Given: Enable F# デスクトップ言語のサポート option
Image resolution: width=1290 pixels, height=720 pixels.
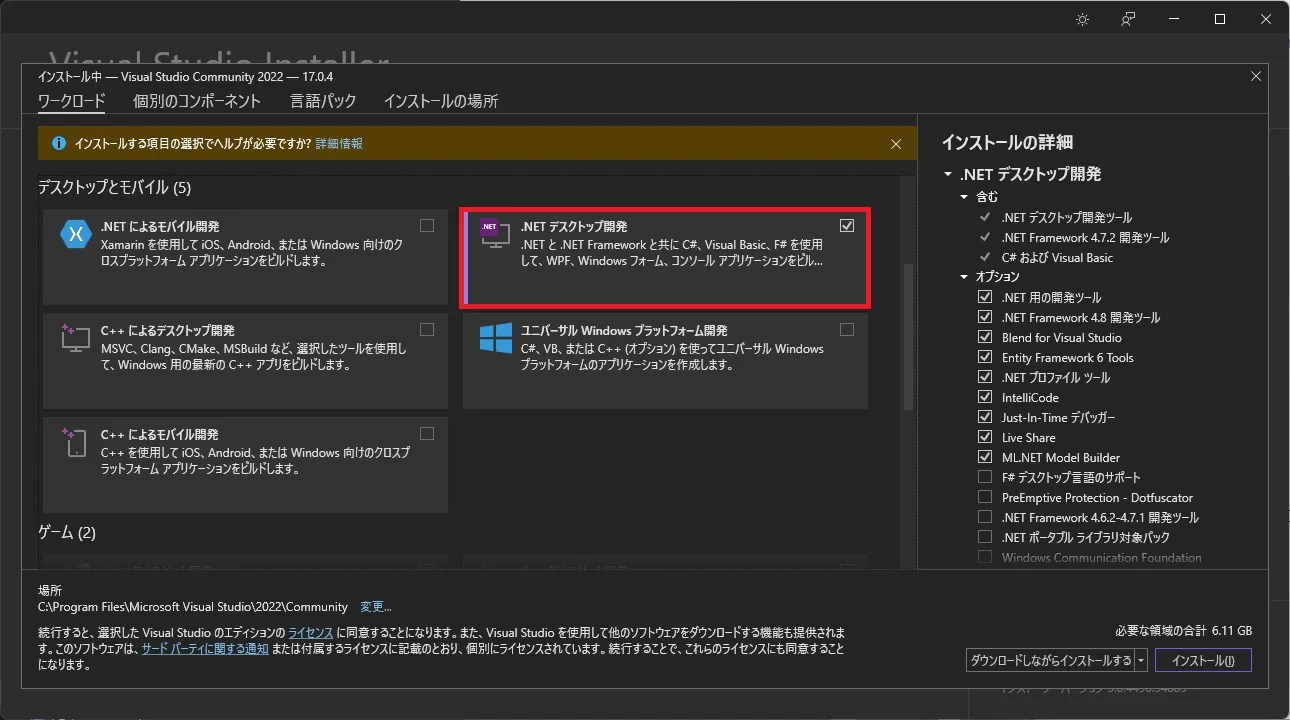Looking at the screenshot, I should [985, 477].
